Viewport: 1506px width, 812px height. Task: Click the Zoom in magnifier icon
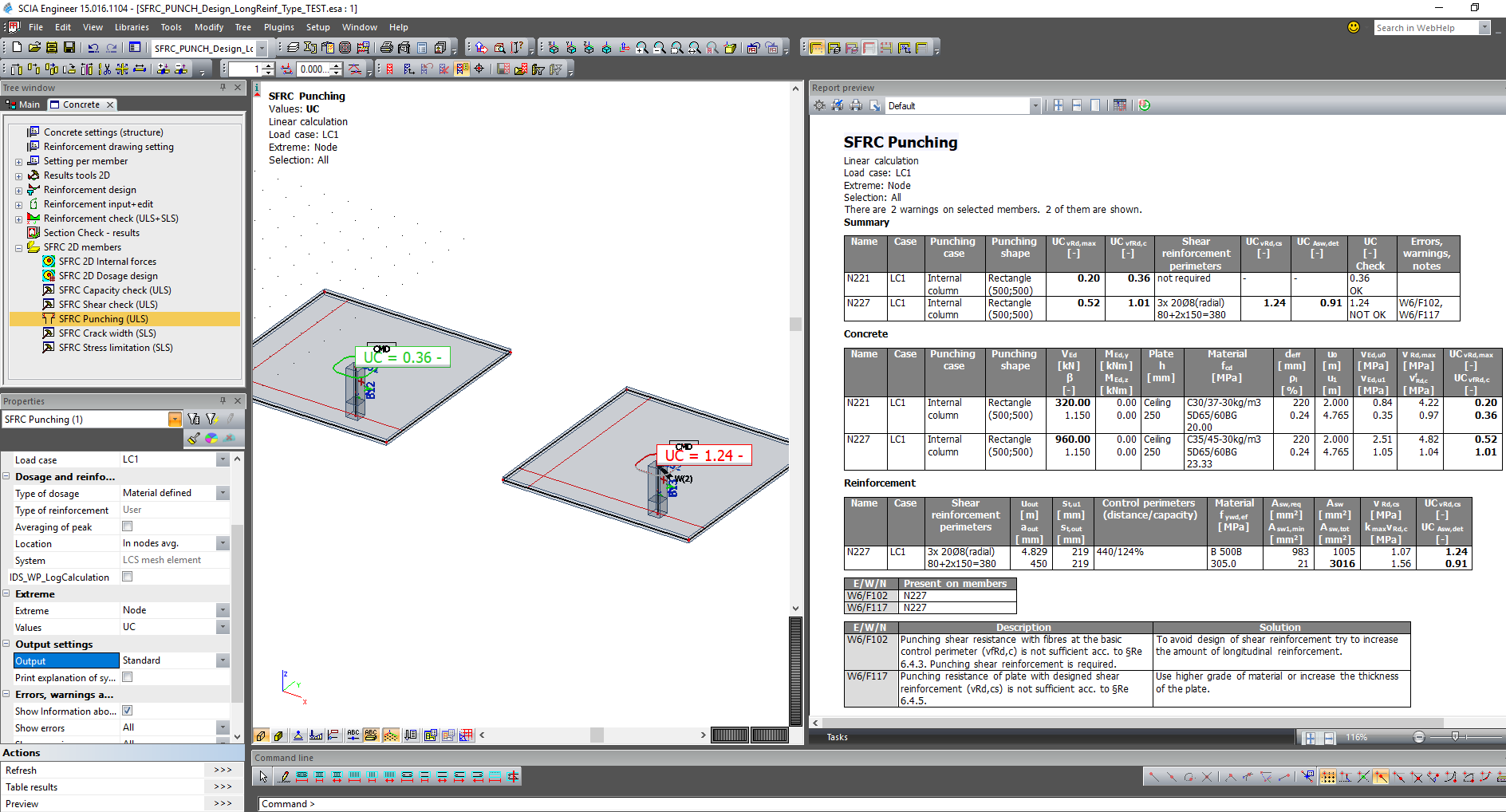coord(642,48)
